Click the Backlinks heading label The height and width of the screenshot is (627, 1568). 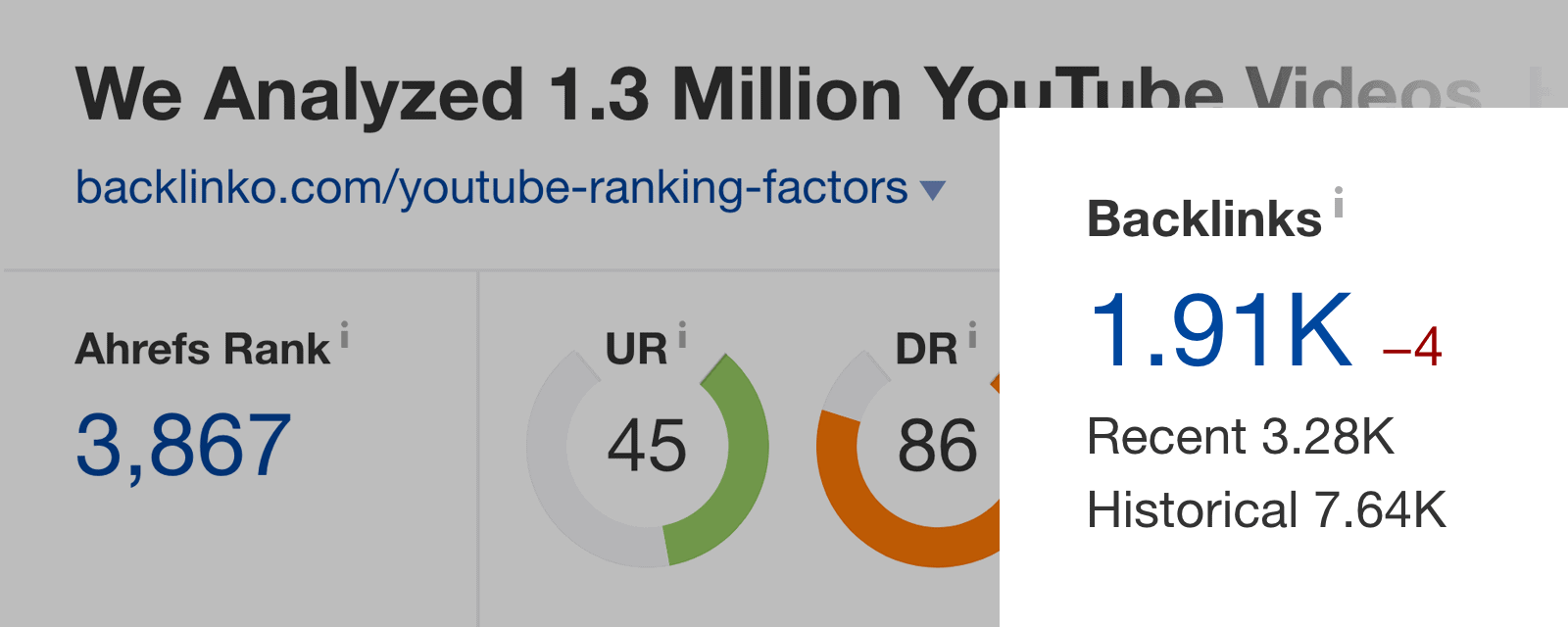1204,218
